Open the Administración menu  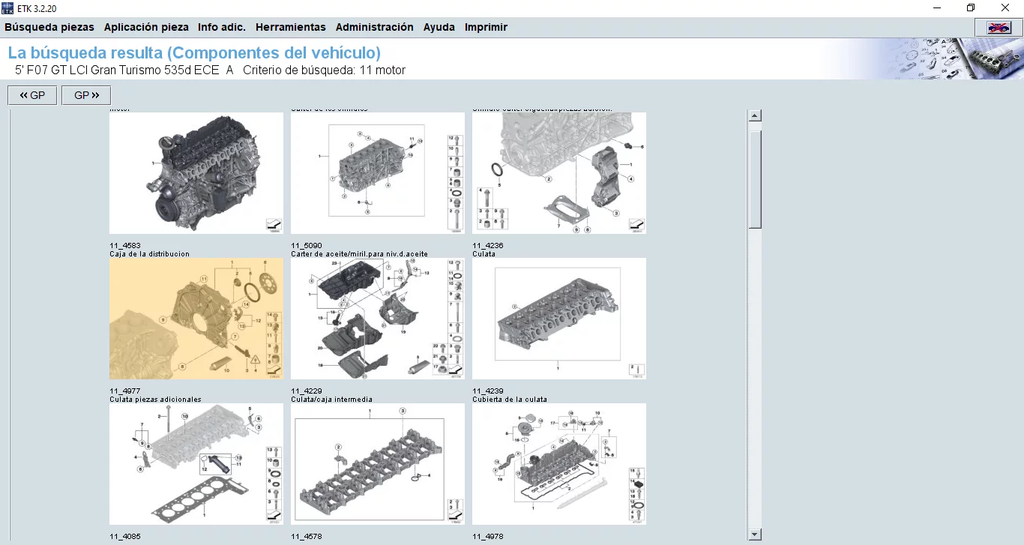point(374,28)
